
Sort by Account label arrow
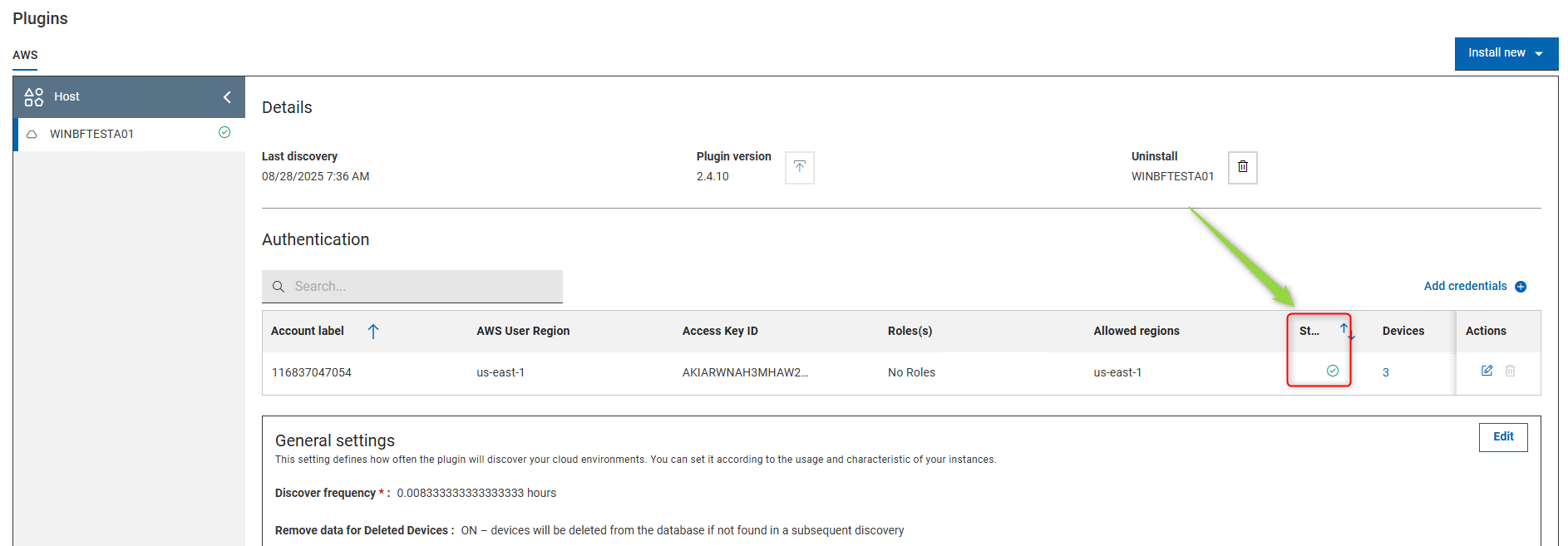point(373,332)
